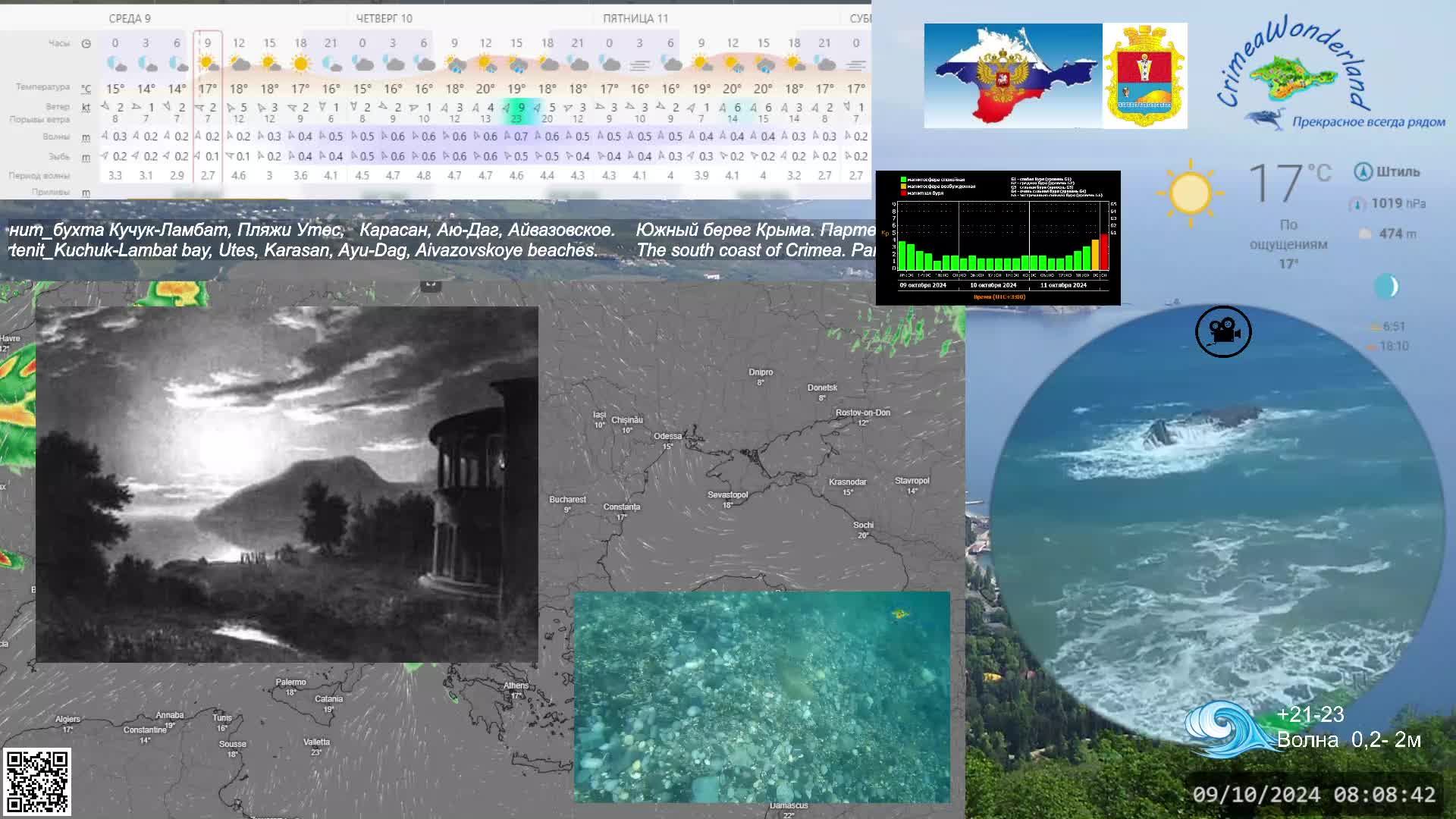Click the Dnipro label on the map

[761, 372]
